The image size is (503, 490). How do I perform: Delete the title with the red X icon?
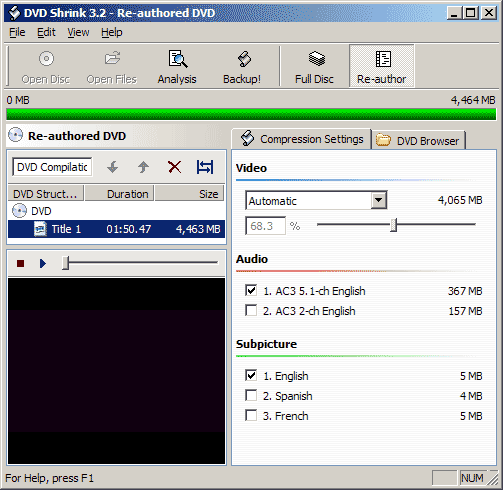[x=174, y=167]
